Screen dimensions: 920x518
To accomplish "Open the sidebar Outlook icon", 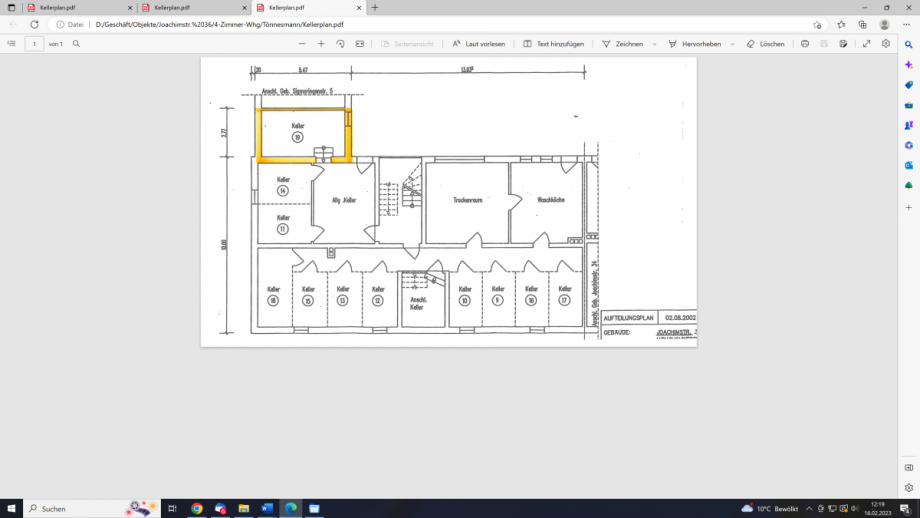I will pyautogui.click(x=909, y=165).
